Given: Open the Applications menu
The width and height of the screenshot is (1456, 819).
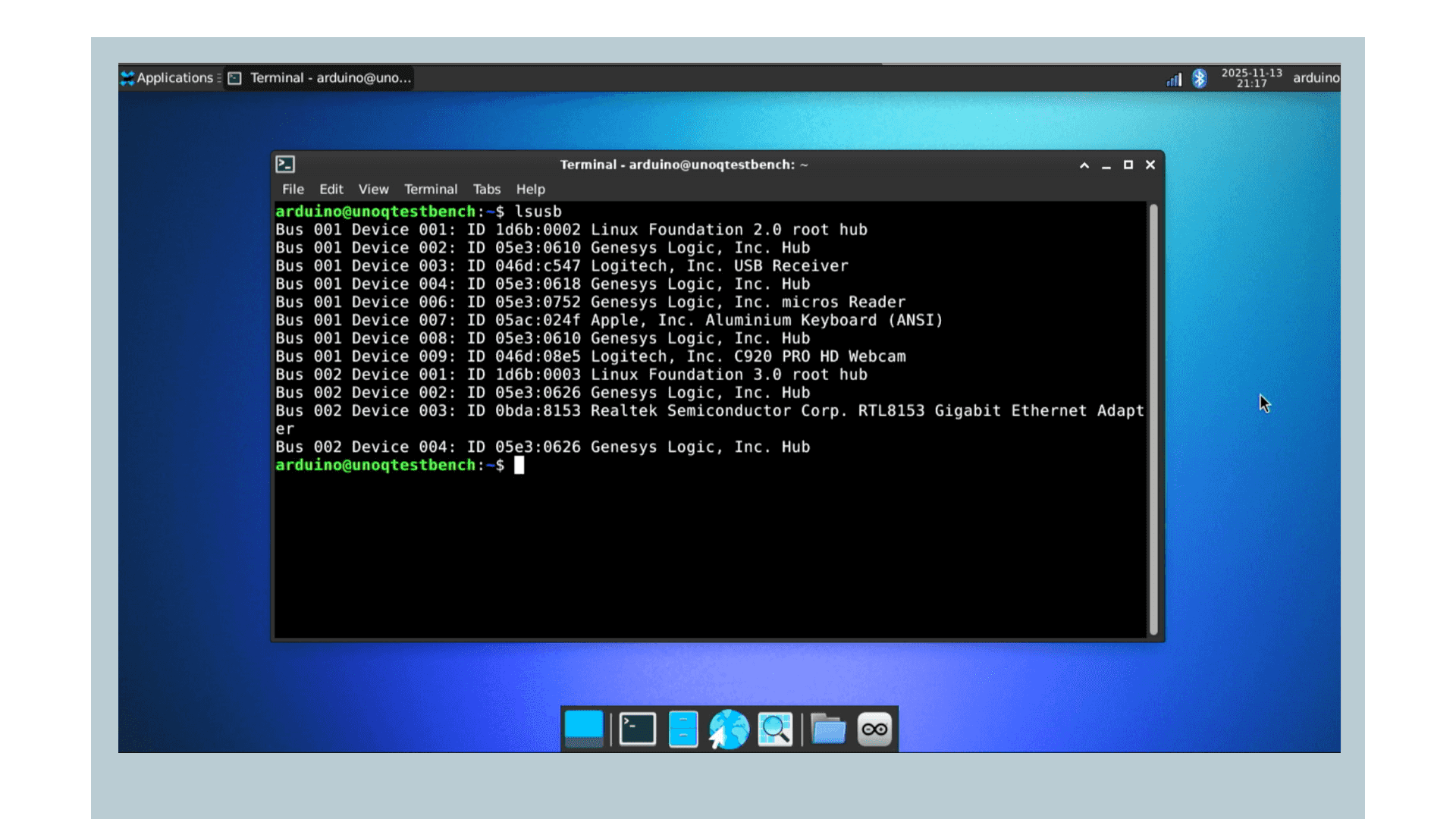Looking at the screenshot, I should [170, 77].
